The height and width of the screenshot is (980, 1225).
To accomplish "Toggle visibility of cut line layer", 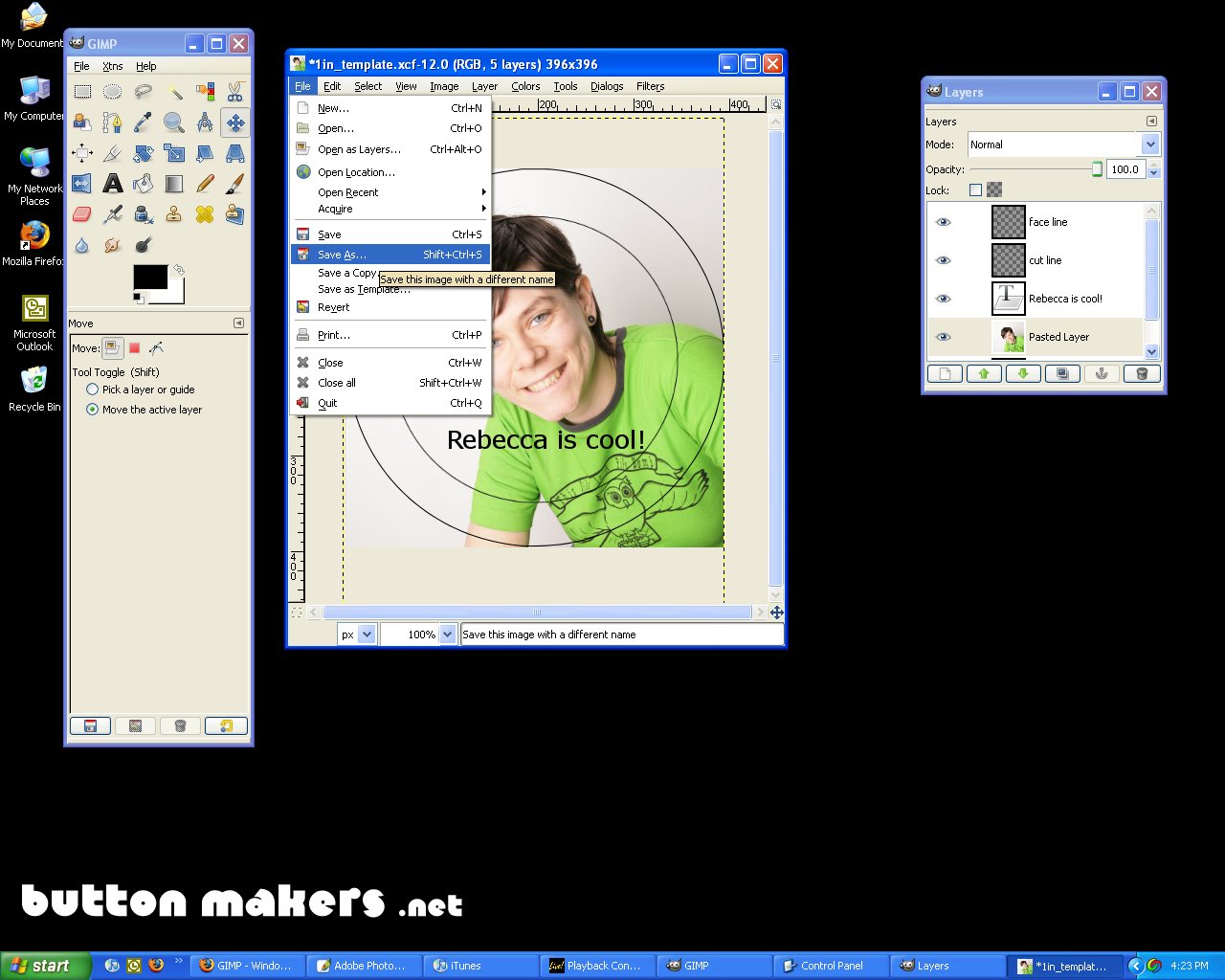I will pyautogui.click(x=944, y=260).
